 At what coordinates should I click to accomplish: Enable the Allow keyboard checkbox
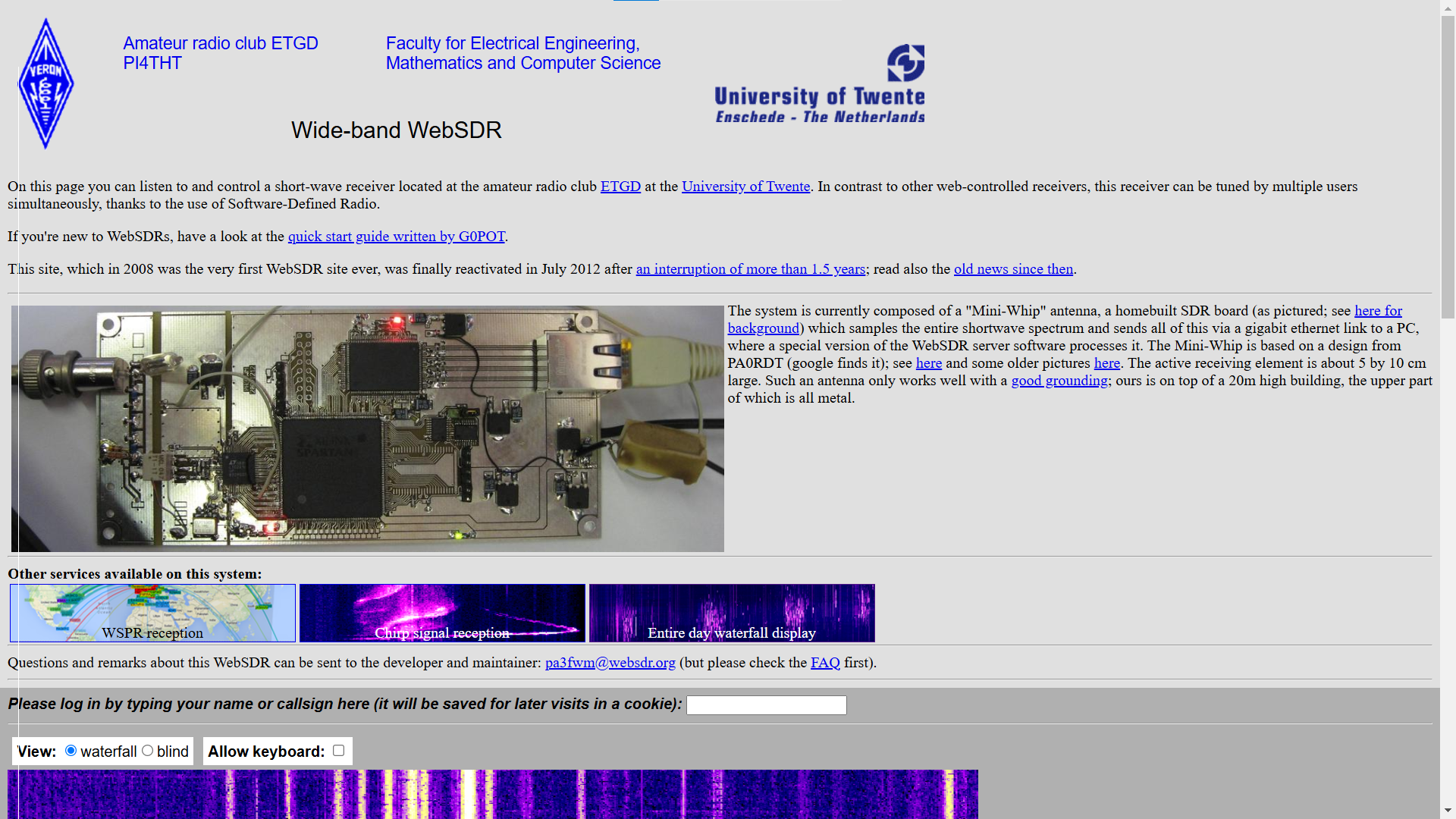coord(338,751)
